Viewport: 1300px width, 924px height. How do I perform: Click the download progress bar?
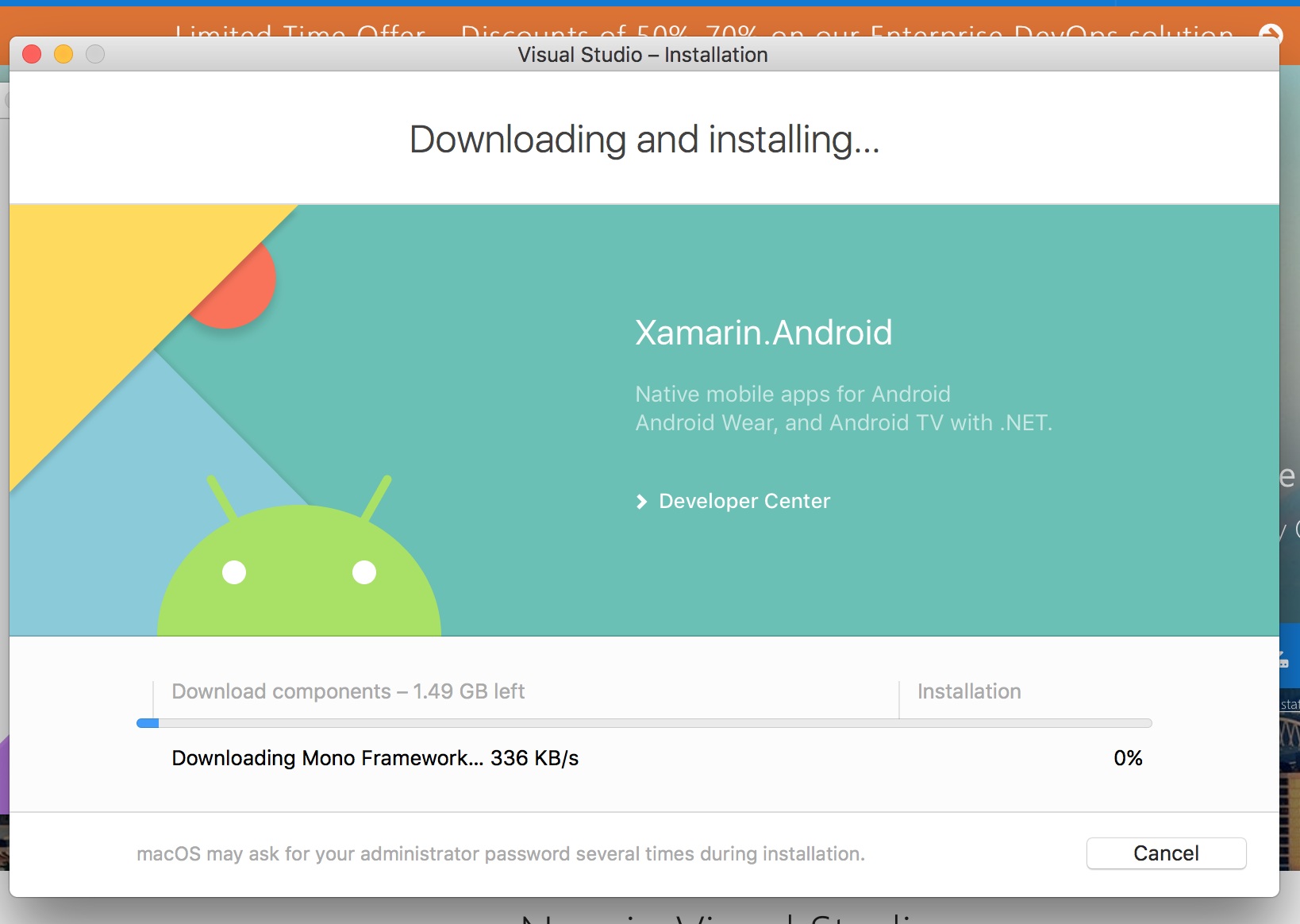[x=644, y=723]
